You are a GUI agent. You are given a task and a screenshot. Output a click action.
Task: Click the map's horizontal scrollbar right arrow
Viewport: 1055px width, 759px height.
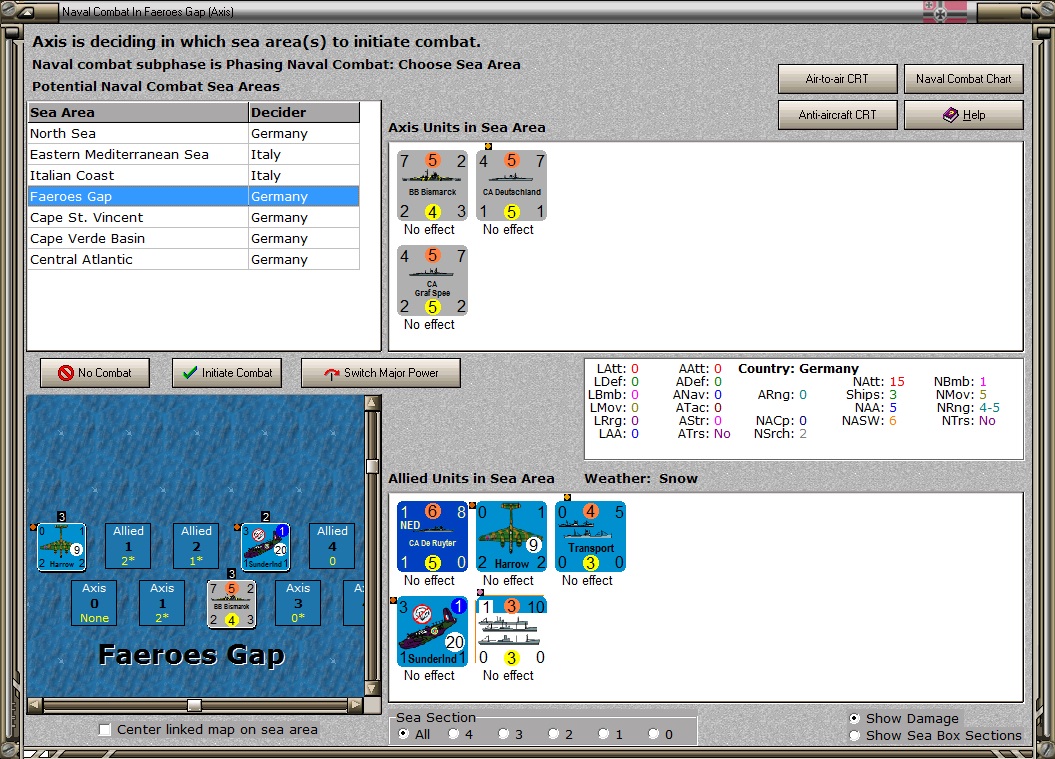356,705
